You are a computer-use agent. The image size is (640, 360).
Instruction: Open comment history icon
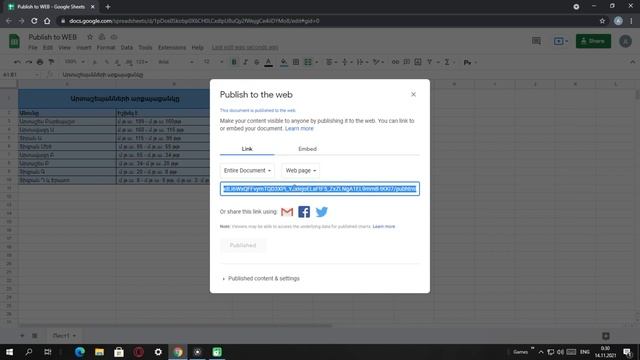536,41
